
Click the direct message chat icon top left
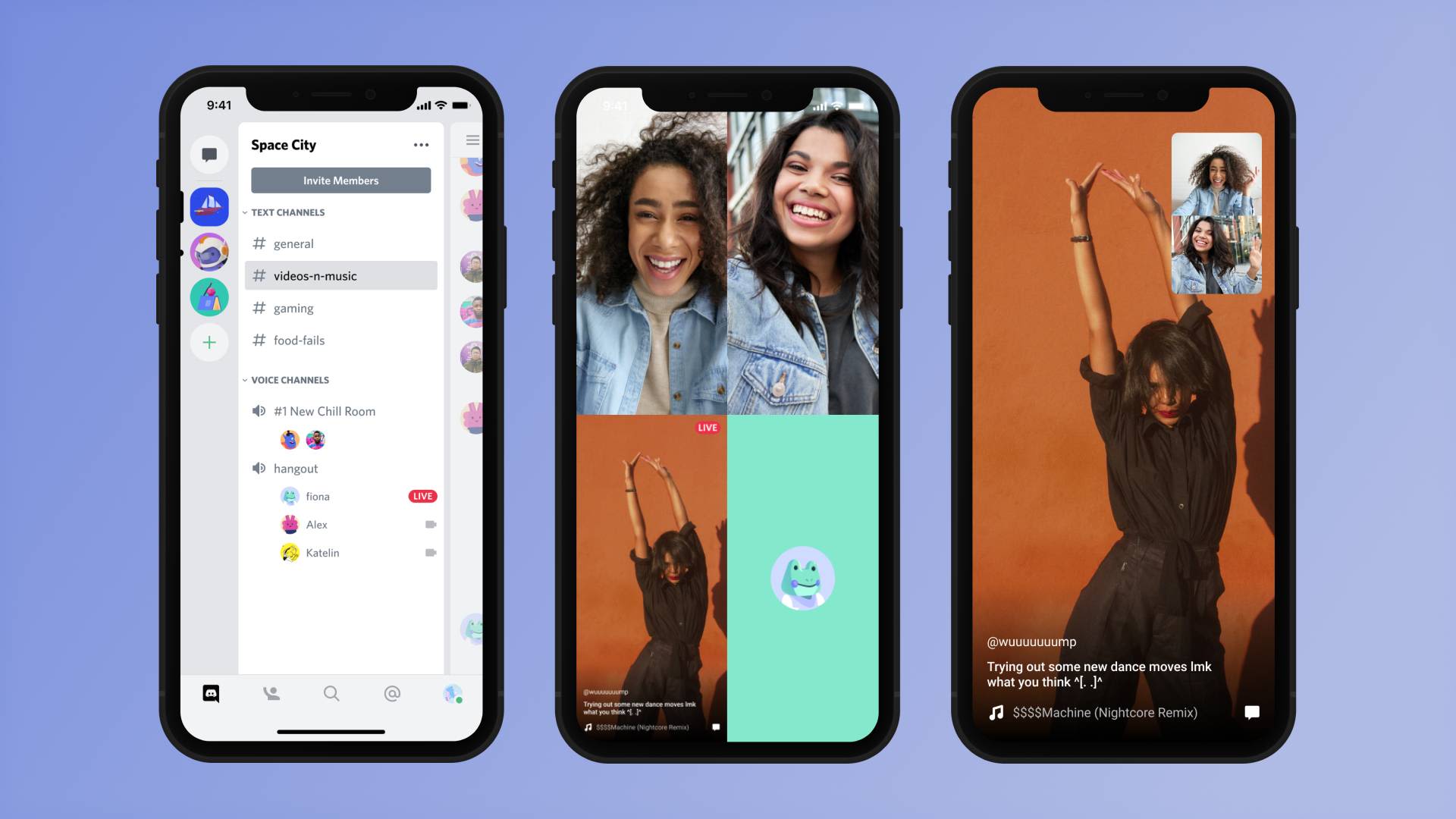209,154
